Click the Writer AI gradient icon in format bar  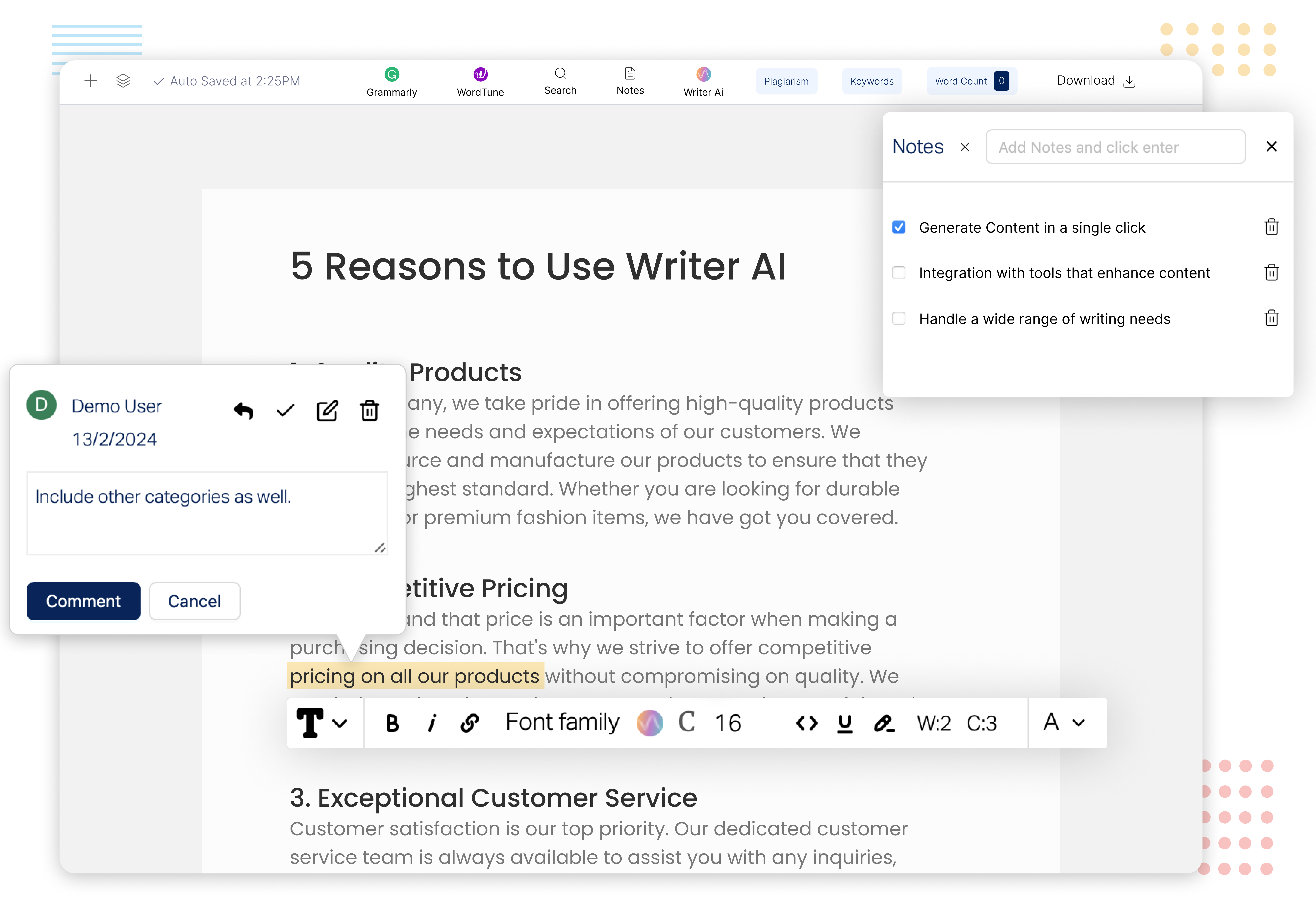650,723
